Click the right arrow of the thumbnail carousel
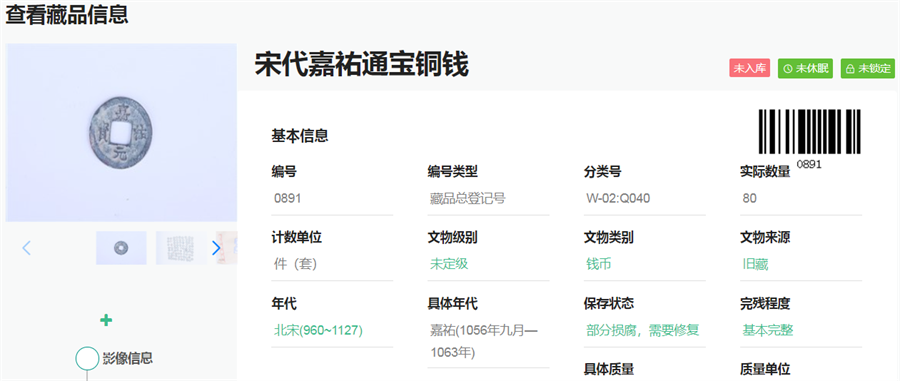The height and width of the screenshot is (381, 900). click(x=216, y=248)
